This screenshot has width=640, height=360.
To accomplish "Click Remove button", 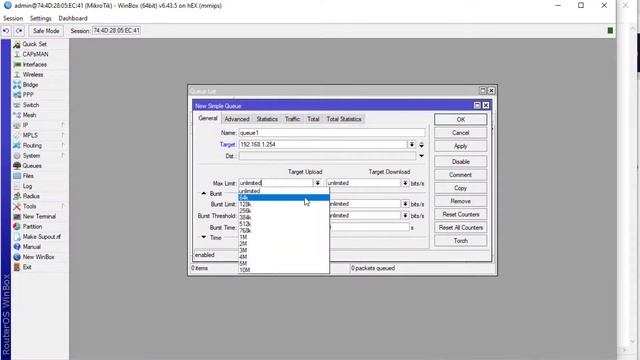I will pyautogui.click(x=460, y=201).
